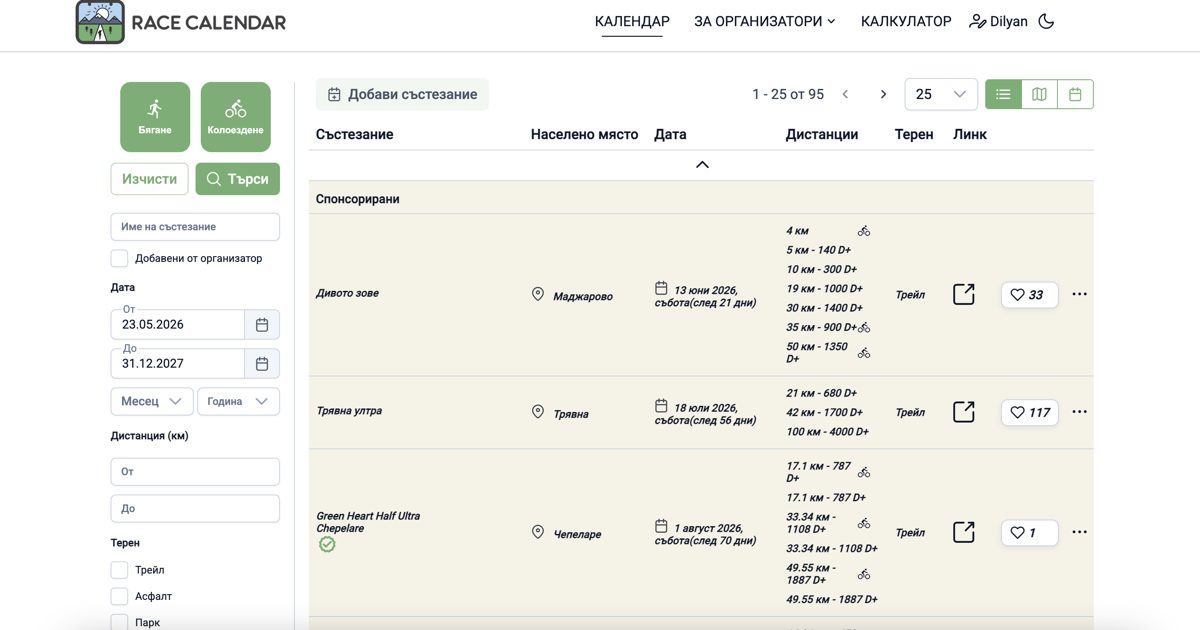Check Добавени от организатор checkbox
This screenshot has height=630, width=1200.
coord(119,258)
